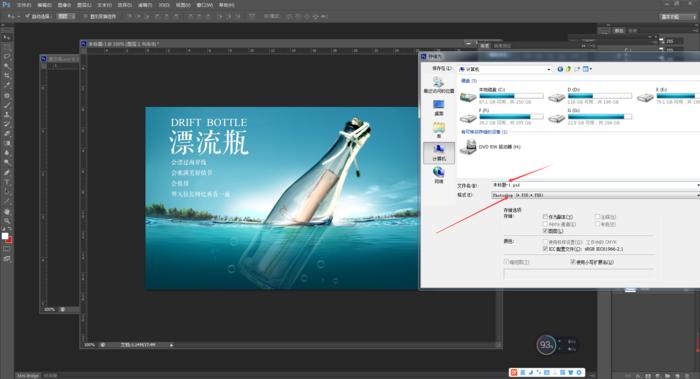Click the 93 percent circular monitor widget
Viewport: 700px width, 379px height.
point(546,345)
